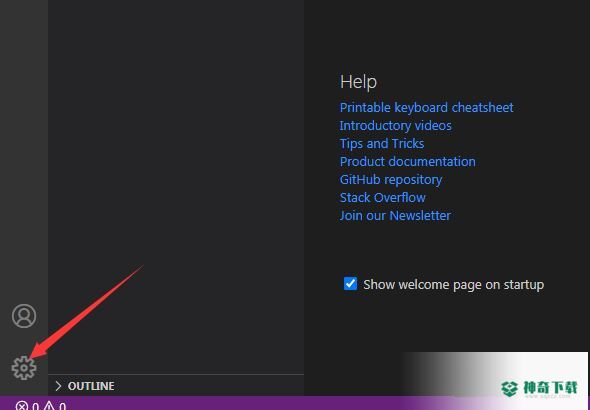The height and width of the screenshot is (410, 590).
Task: Click the Help section heading
Action: tap(358, 82)
